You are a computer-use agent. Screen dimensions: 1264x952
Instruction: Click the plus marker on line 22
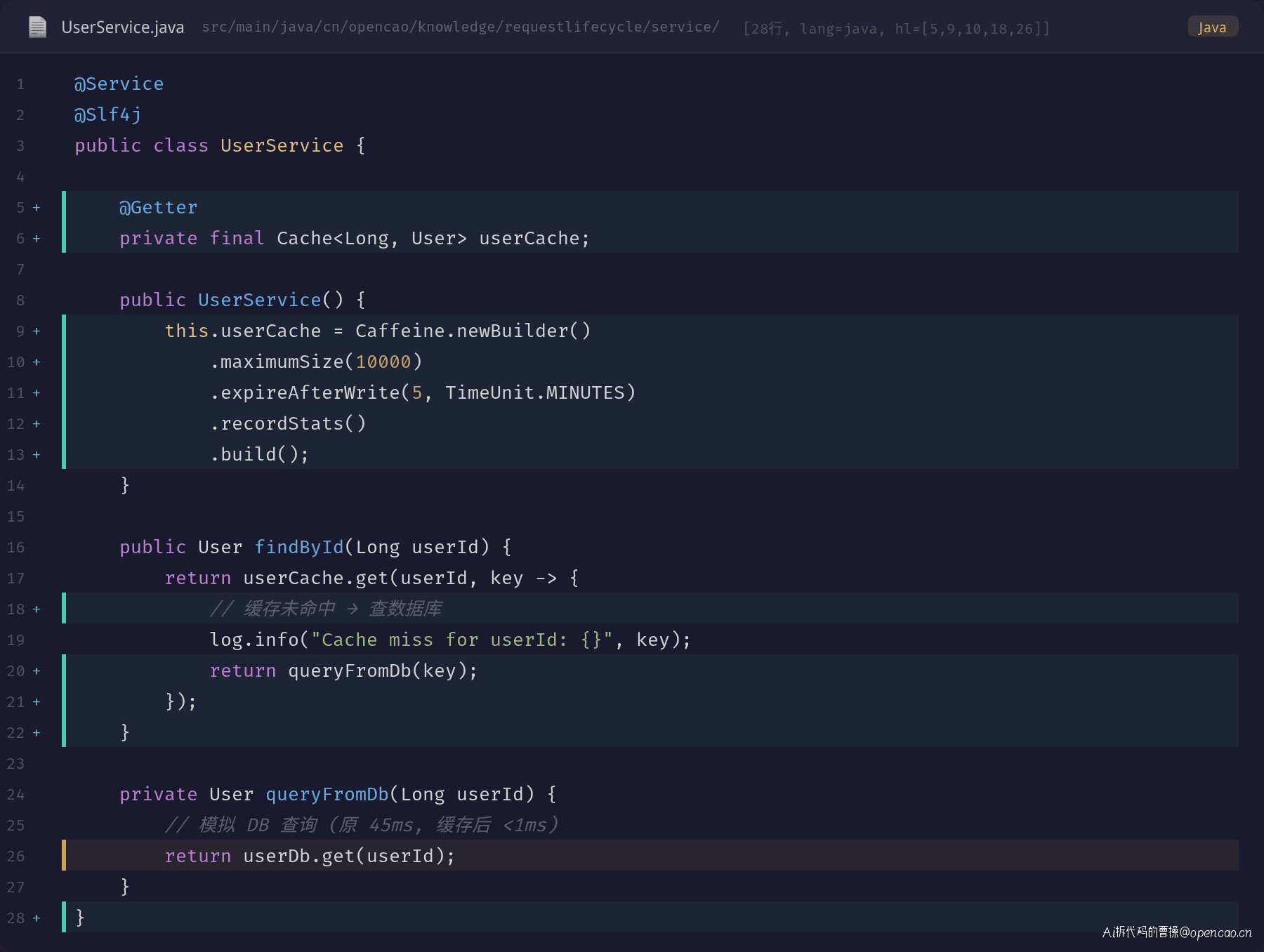(37, 733)
